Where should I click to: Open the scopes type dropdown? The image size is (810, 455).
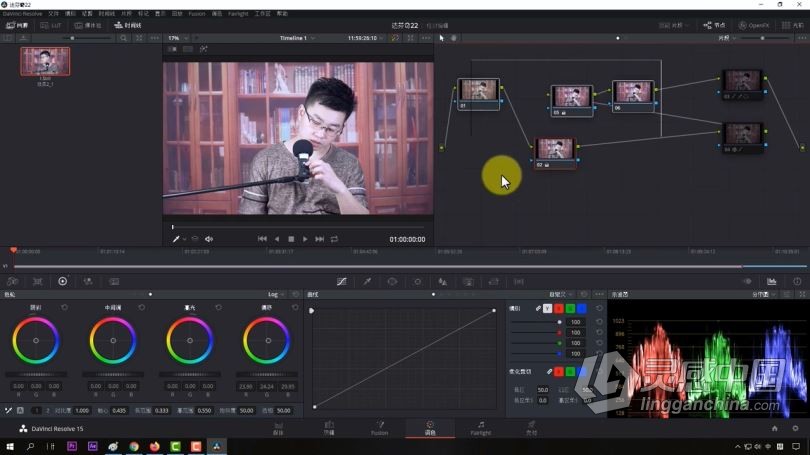click(764, 294)
